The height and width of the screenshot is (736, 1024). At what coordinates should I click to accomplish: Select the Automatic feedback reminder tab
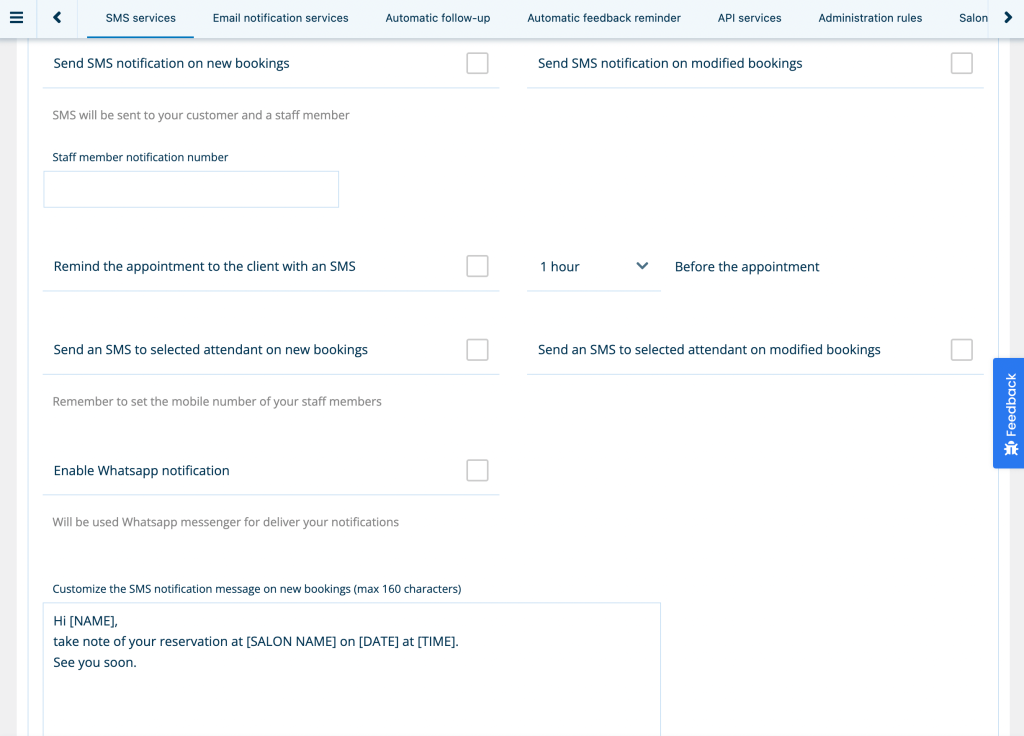pos(603,18)
